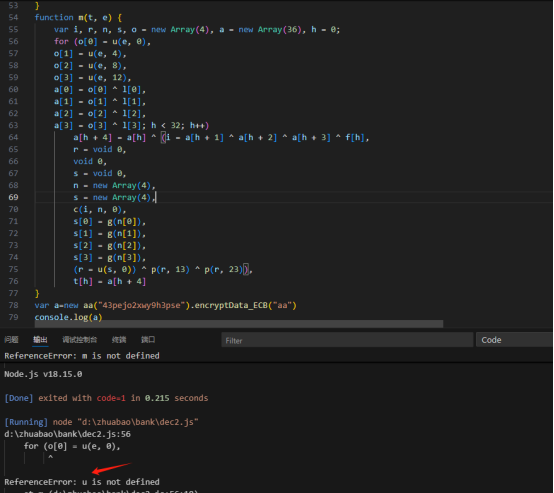Viewport: 554px width, 493px height.
Task: Click the 'console.log(a)' statement
Action: 69,317
